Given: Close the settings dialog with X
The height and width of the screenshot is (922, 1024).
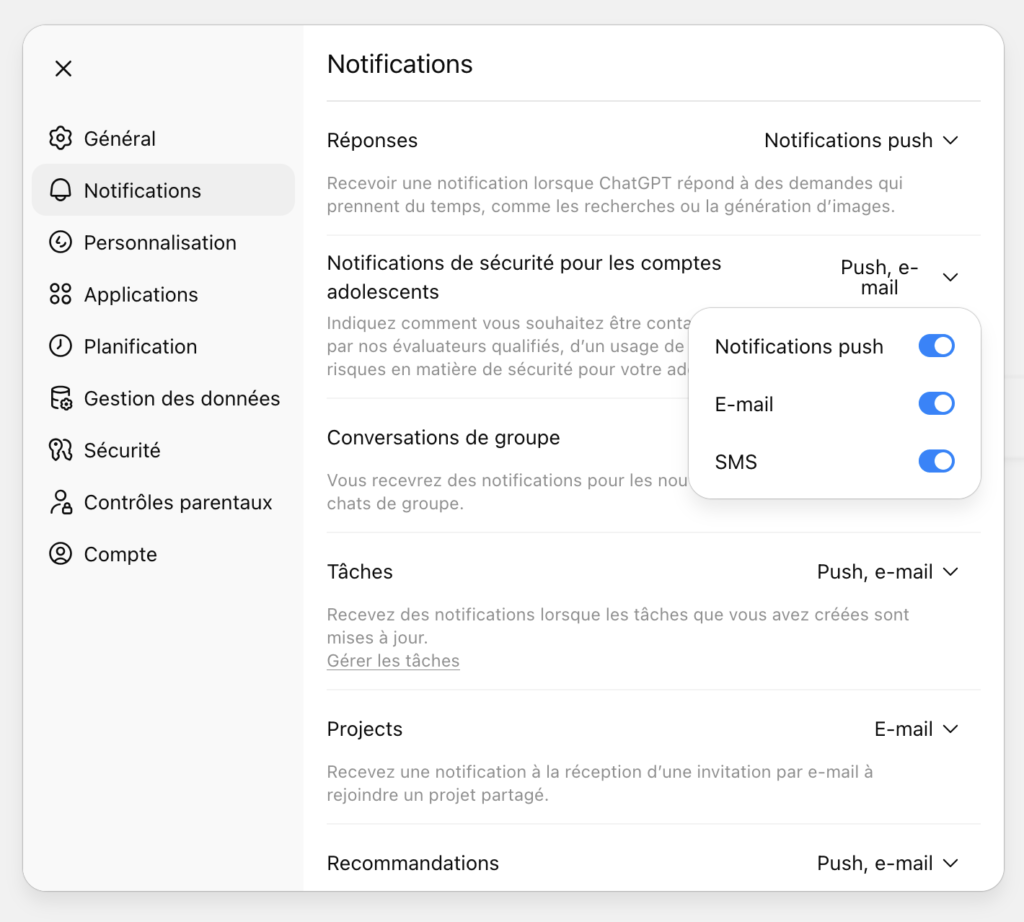Looking at the screenshot, I should tap(63, 69).
